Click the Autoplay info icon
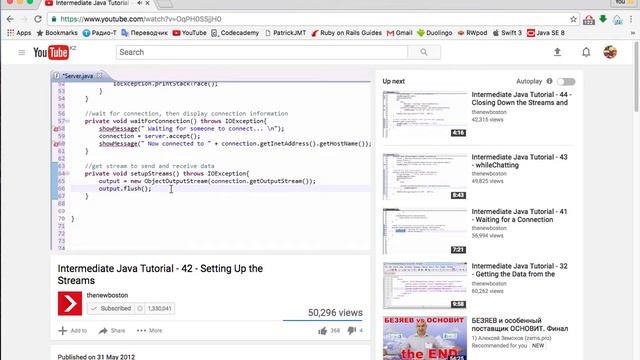 pyautogui.click(x=549, y=81)
